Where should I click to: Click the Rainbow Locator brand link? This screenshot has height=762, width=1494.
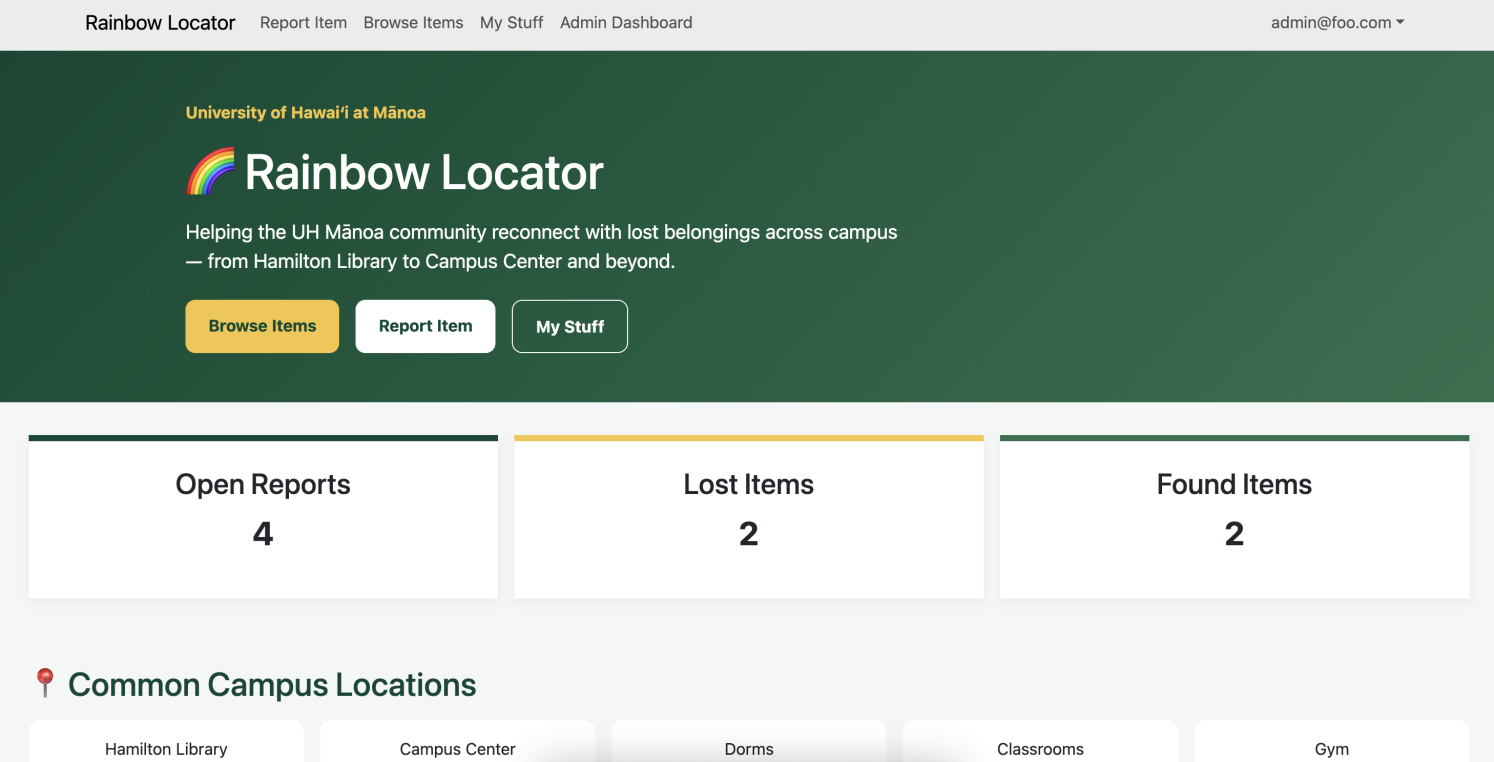160,22
